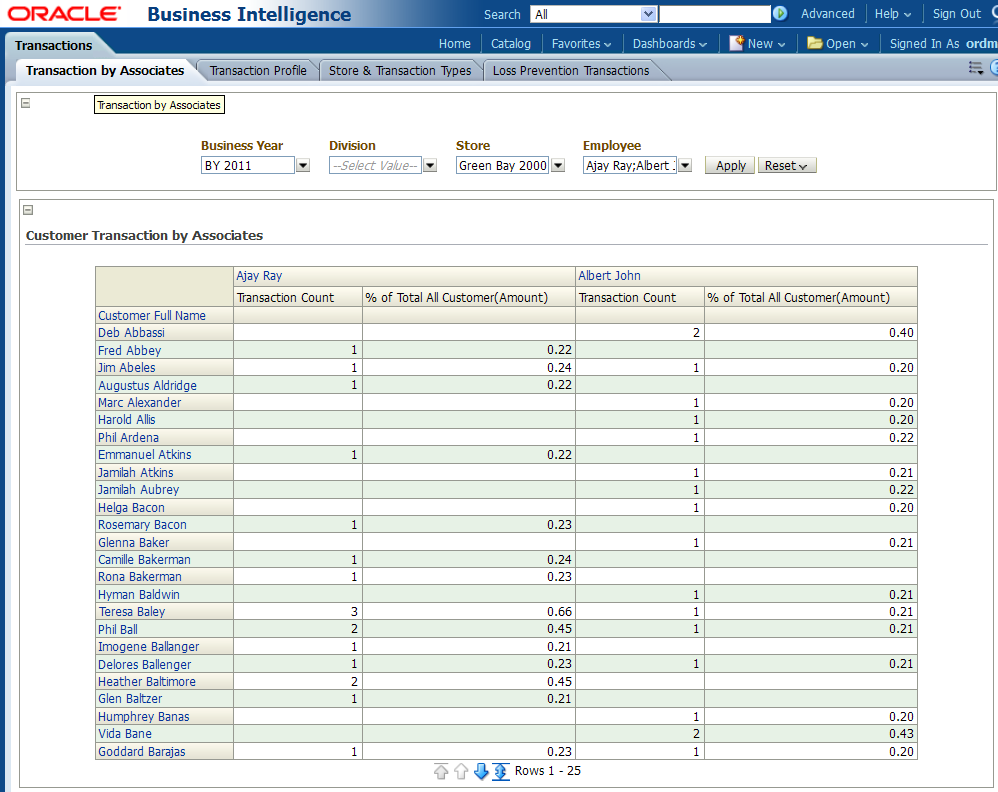Expand the Store dropdown arrow
This screenshot has height=792, width=998.
[x=558, y=166]
